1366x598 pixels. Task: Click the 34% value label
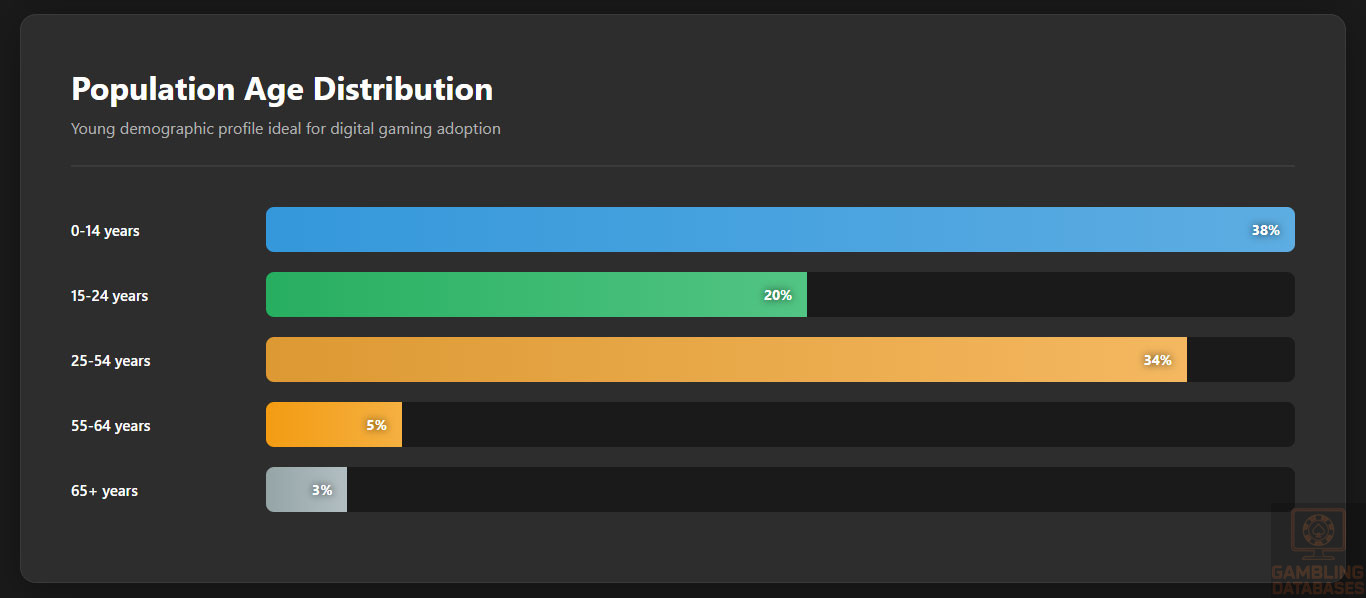pyautogui.click(x=1157, y=360)
